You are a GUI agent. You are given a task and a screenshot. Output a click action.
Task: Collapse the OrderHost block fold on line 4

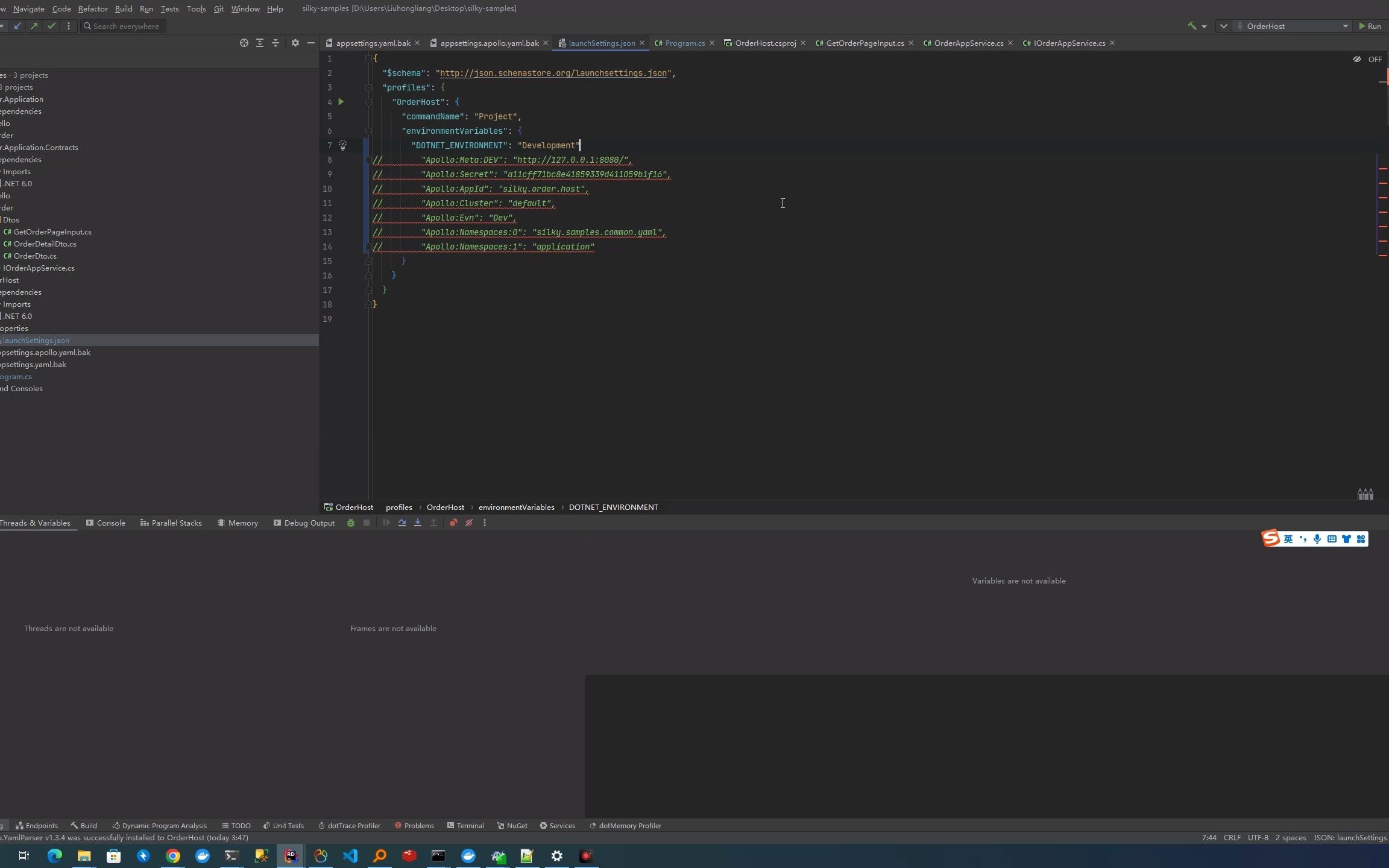pos(368,102)
